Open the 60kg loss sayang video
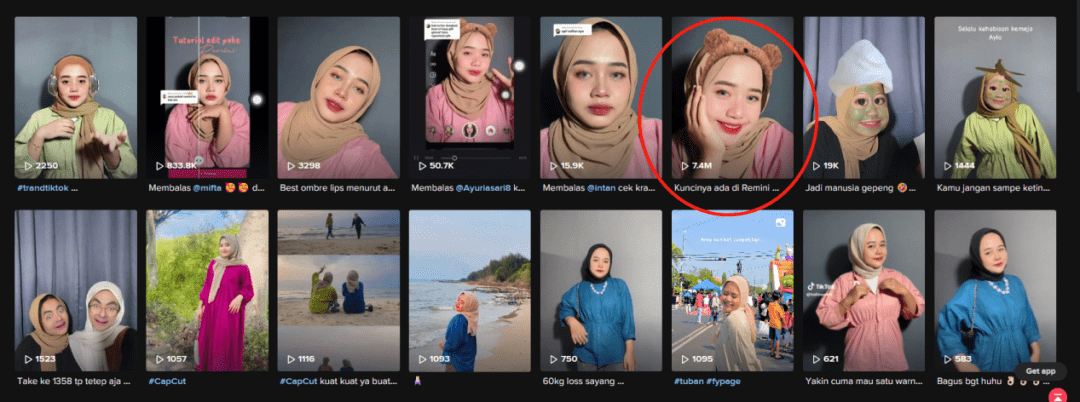The image size is (1080, 402). 601,290
